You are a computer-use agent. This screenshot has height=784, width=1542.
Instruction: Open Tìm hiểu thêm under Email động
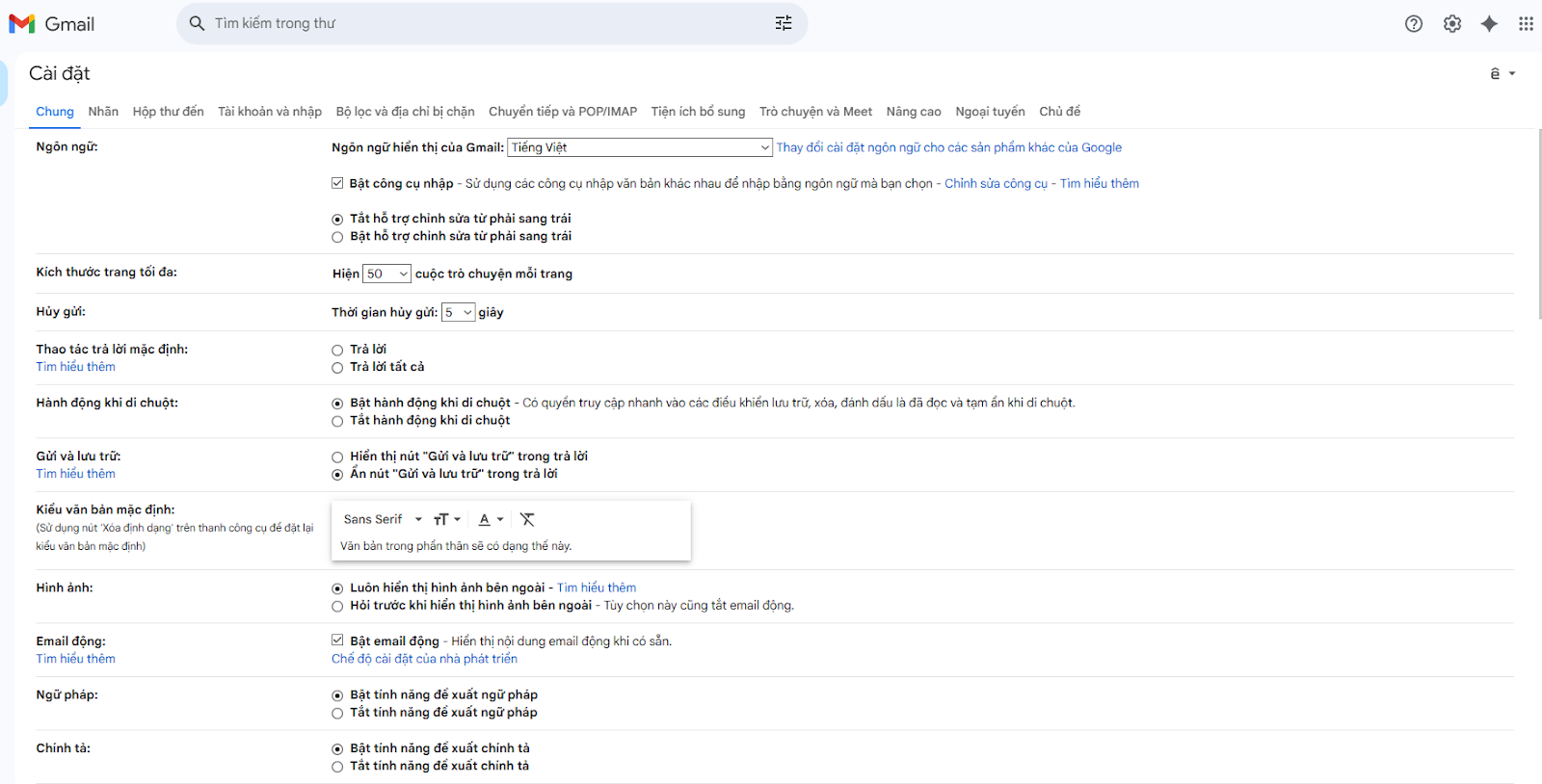[x=75, y=659]
